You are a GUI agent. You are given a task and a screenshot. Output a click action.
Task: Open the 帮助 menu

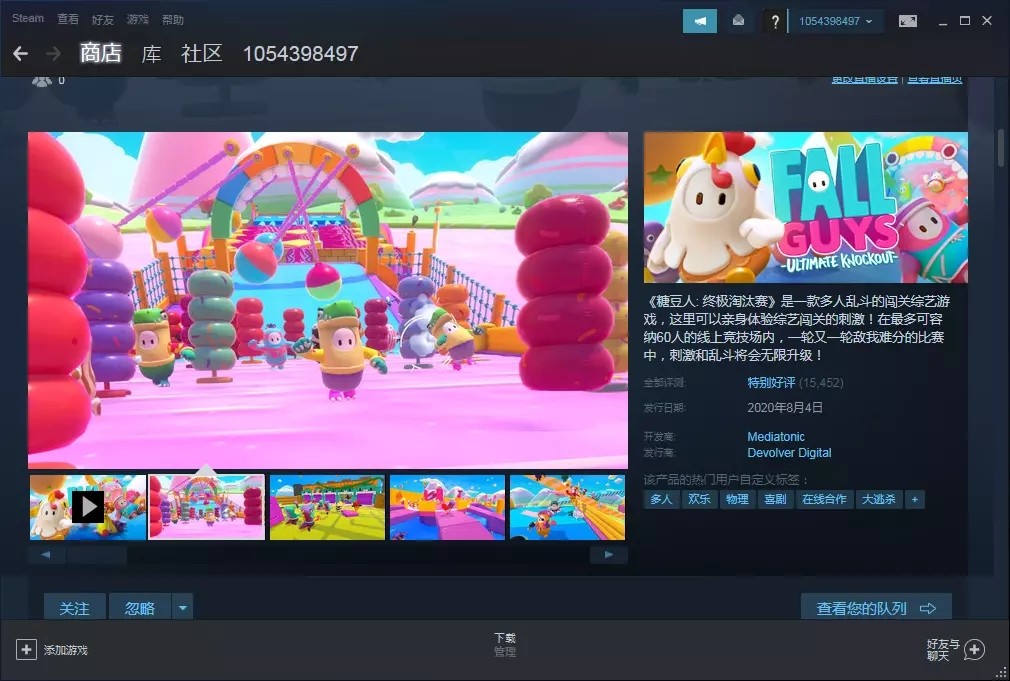[x=173, y=19]
